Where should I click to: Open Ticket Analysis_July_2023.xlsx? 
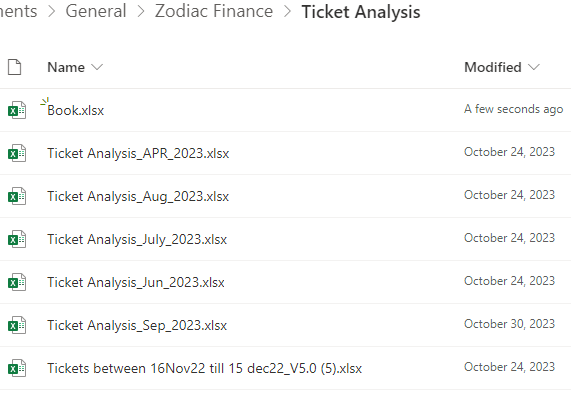(x=137, y=239)
